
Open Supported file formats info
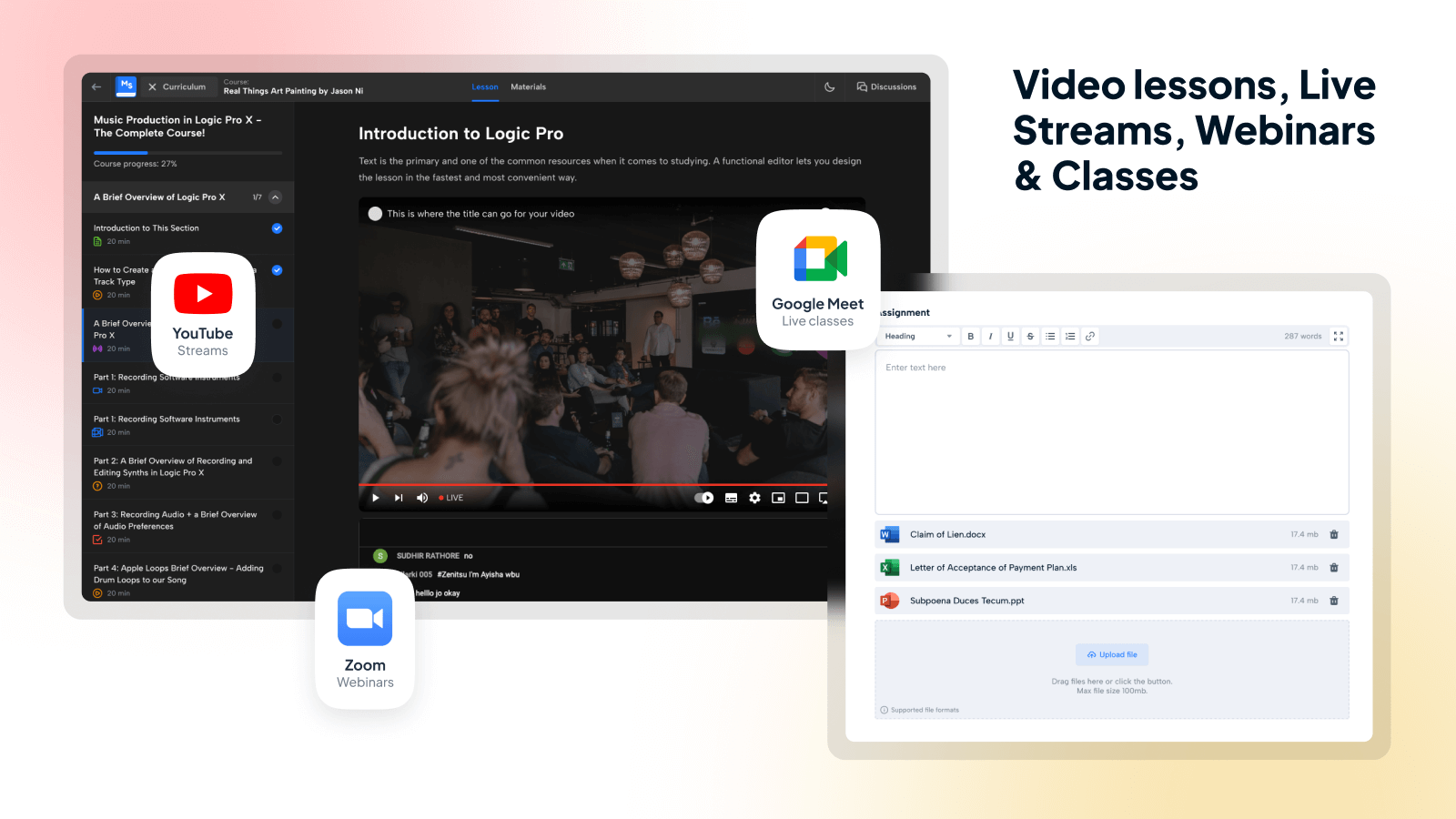(920, 711)
